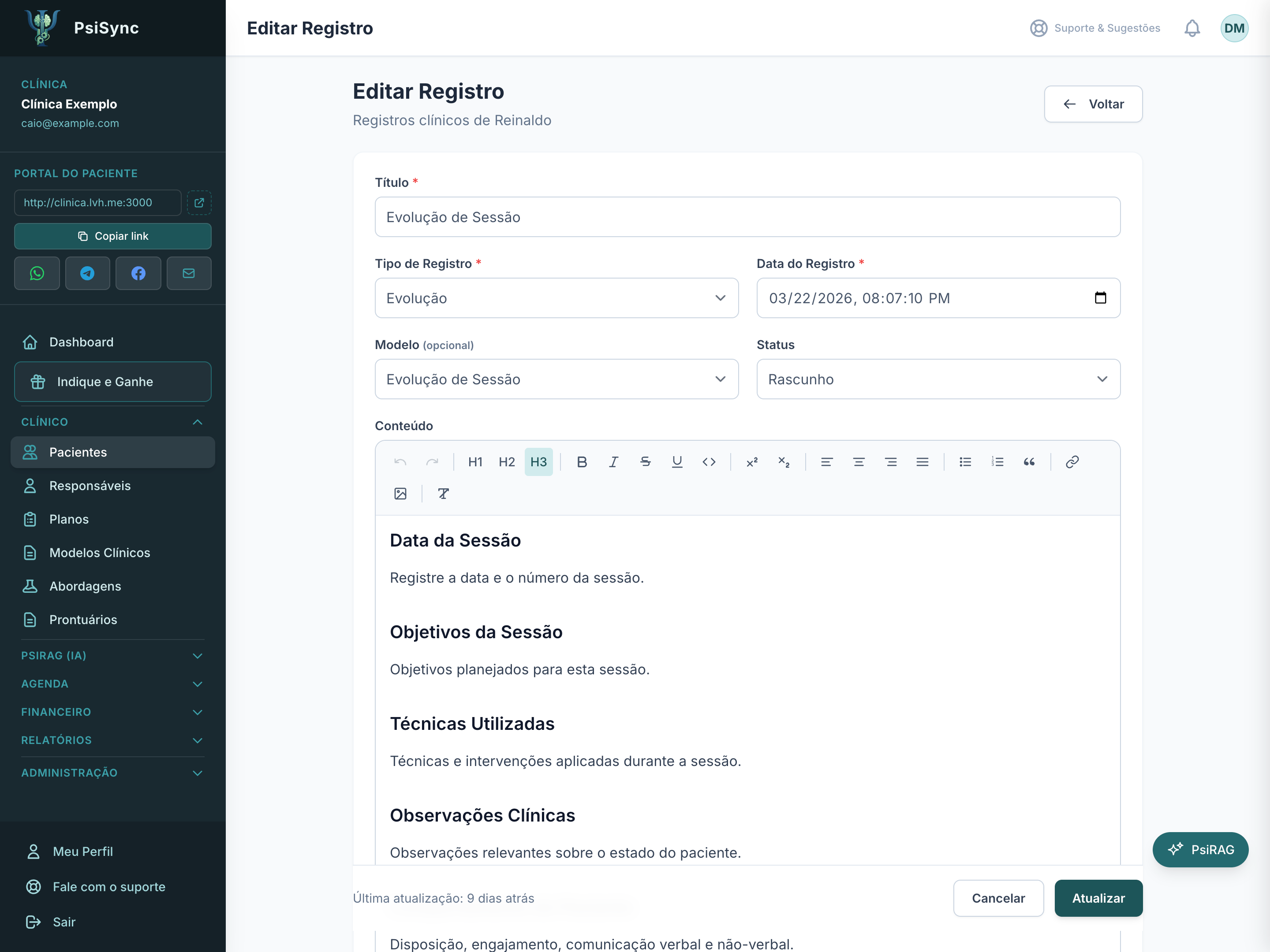This screenshot has height=952, width=1270.
Task: Open the calendar picker in Data do Registro
Action: tap(1100, 298)
